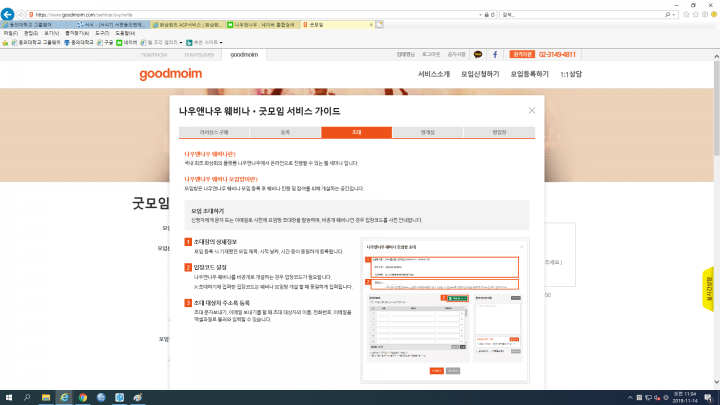Click the 로그아웃 link
Viewport: 720px width, 405px height.
(431, 55)
